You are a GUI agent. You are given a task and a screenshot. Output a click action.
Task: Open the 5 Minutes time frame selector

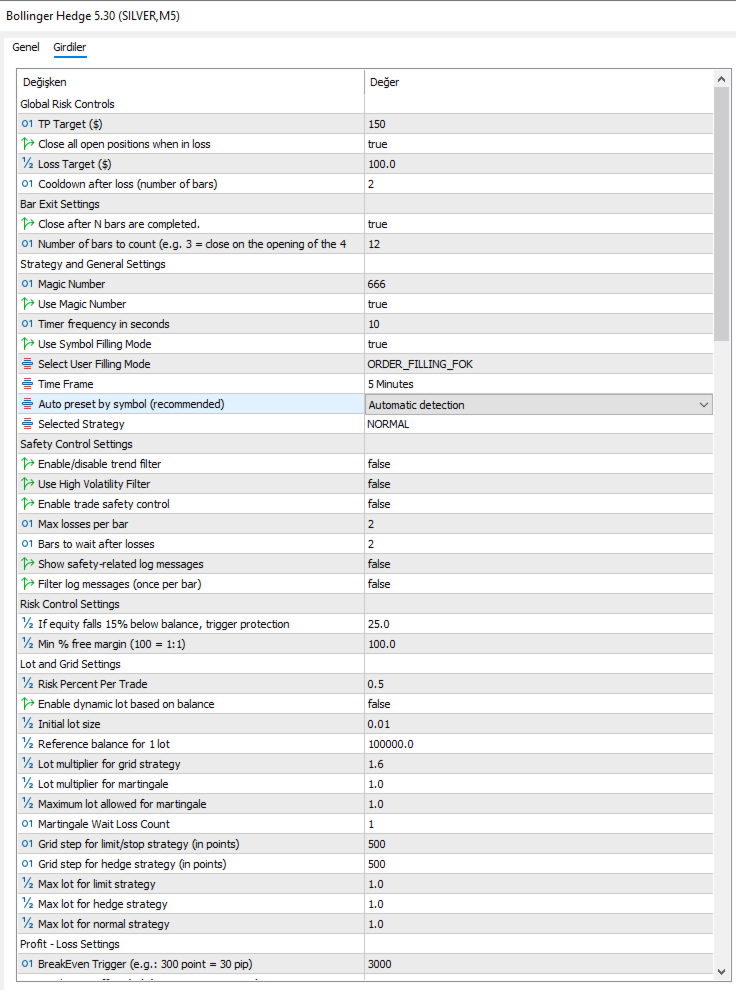(x=538, y=384)
